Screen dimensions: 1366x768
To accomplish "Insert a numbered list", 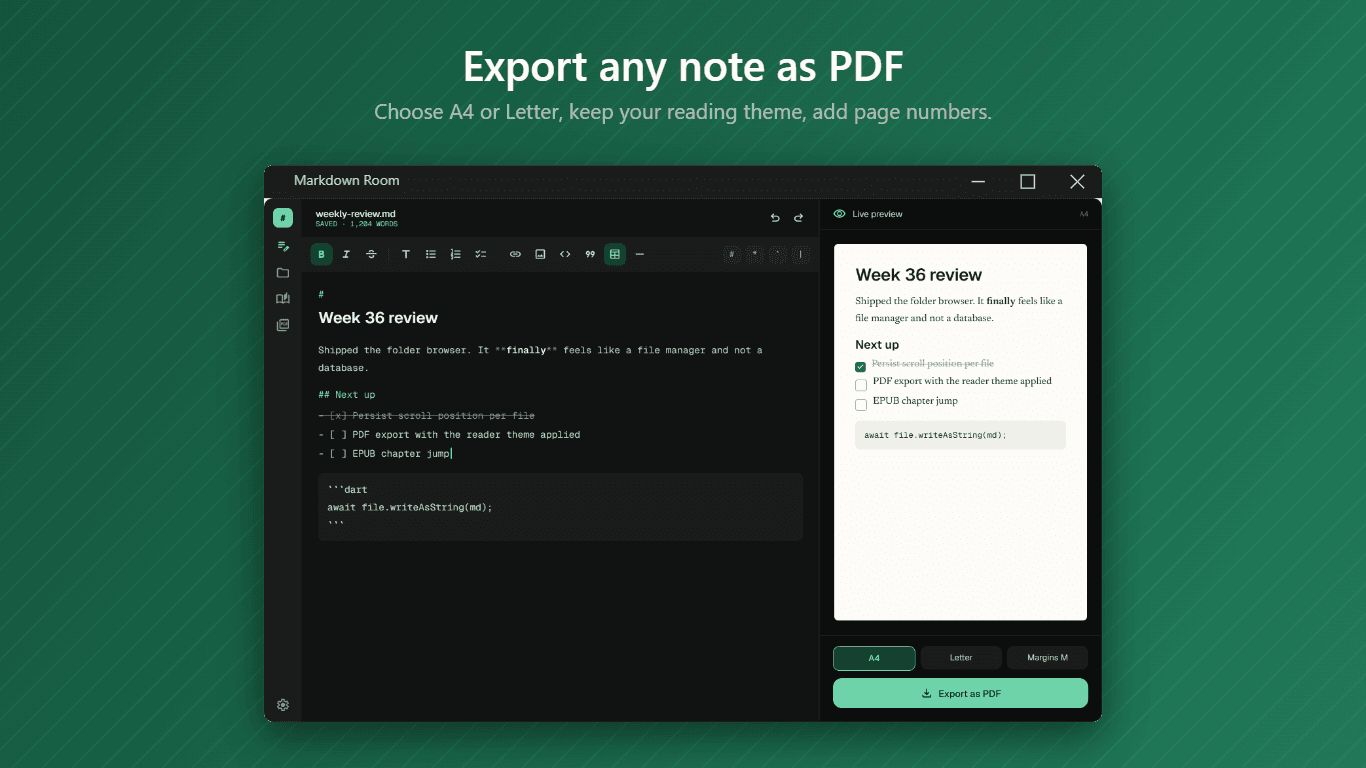I will tap(456, 254).
